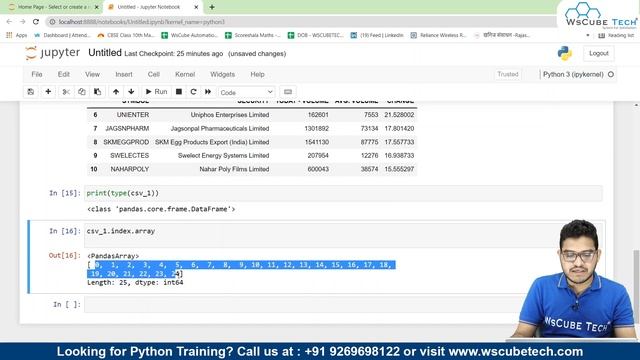This screenshot has width=640, height=360.
Task: Copy selected cells icon
Action: tap(82, 92)
